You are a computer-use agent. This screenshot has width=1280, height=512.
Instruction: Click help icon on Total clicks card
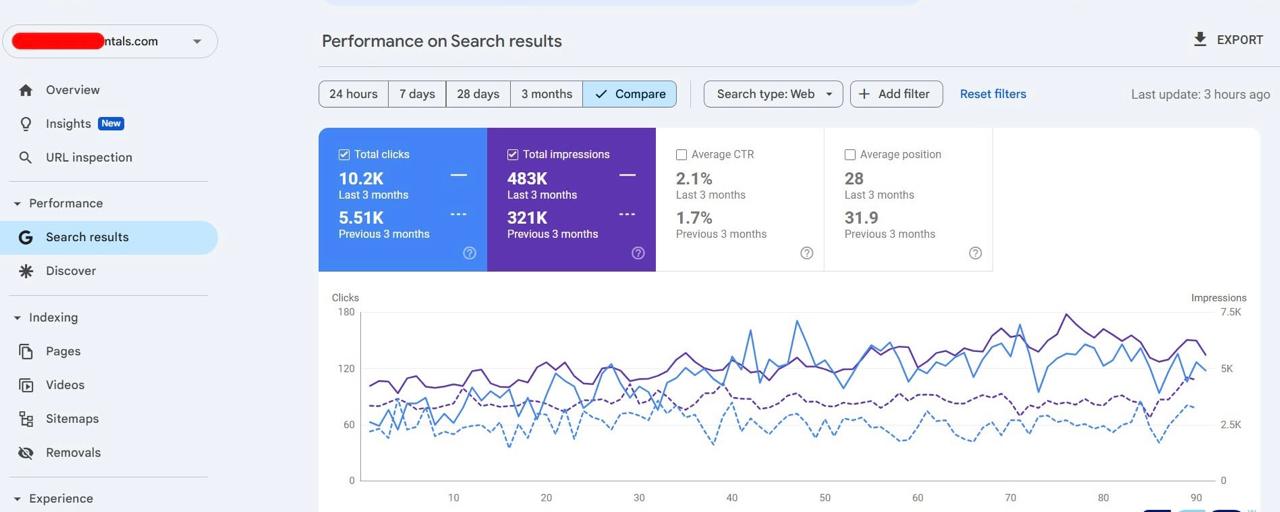[469, 253]
